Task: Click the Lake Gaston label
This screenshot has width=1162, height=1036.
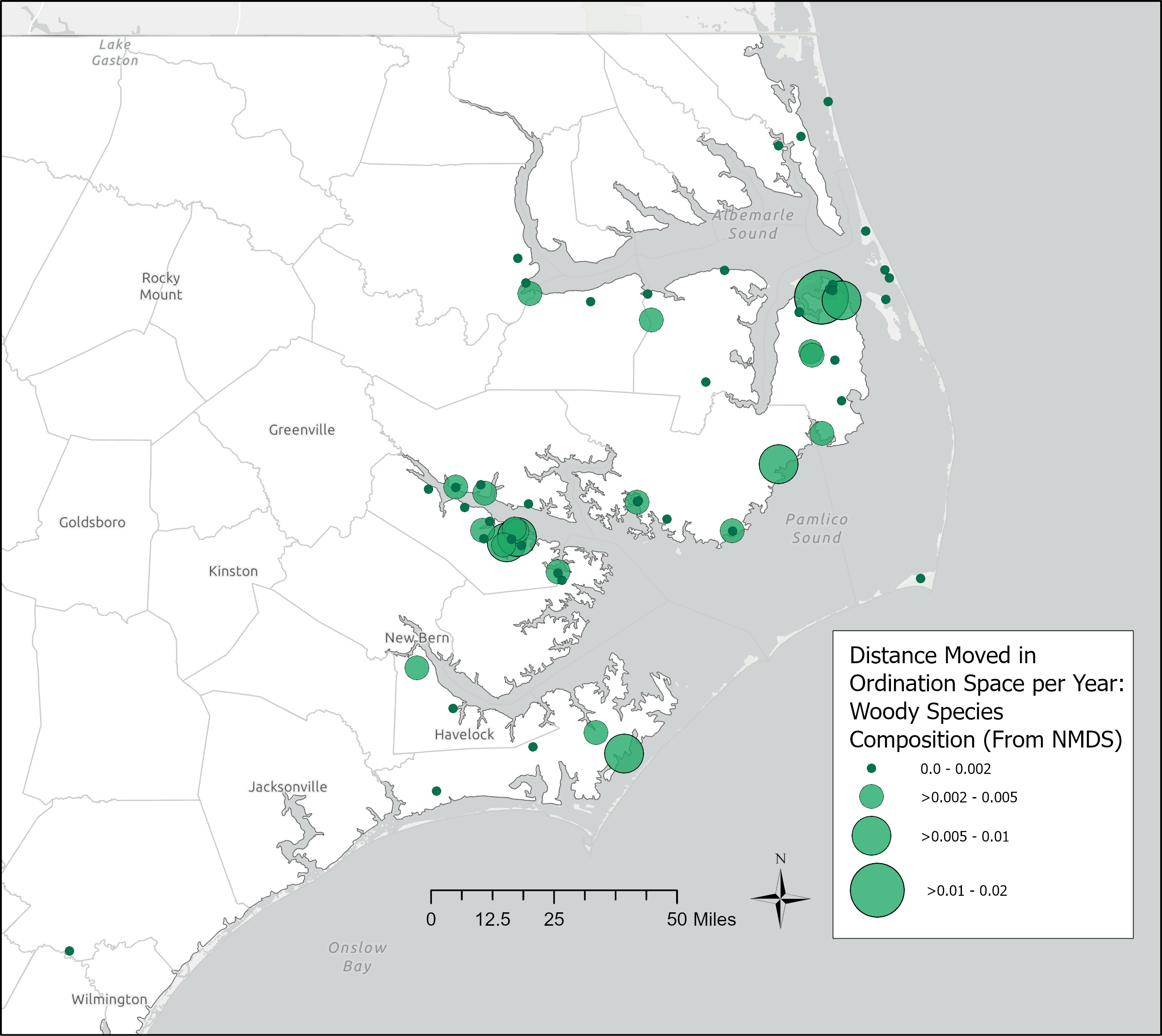Action: pyautogui.click(x=115, y=52)
